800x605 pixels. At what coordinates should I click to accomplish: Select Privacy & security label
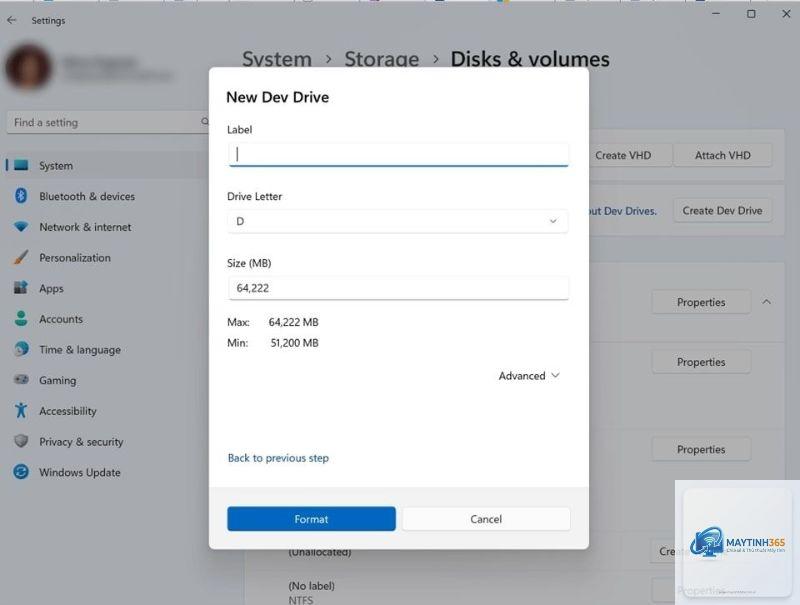click(x=81, y=442)
